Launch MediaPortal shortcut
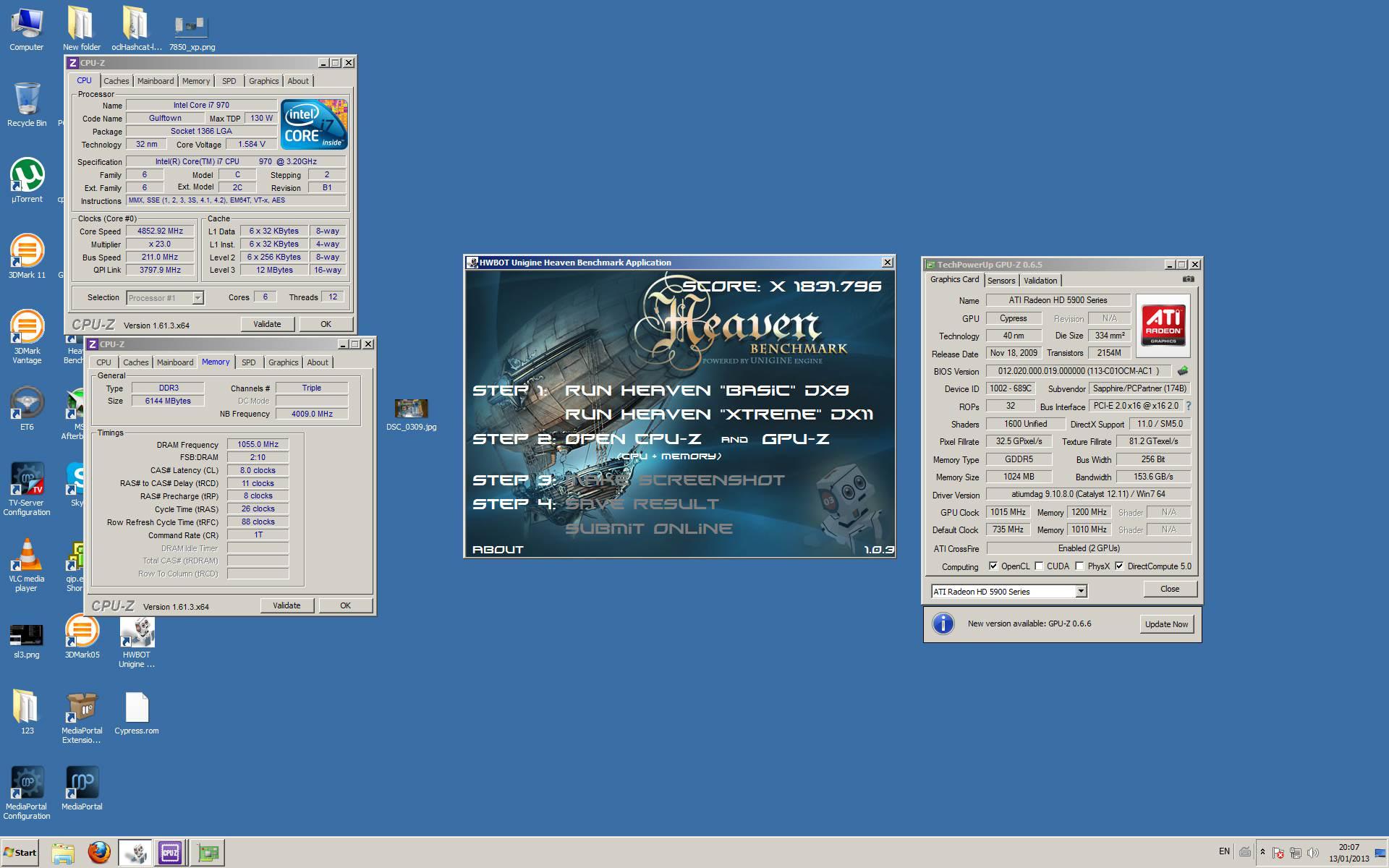This screenshot has height=868, width=1389. (x=82, y=788)
